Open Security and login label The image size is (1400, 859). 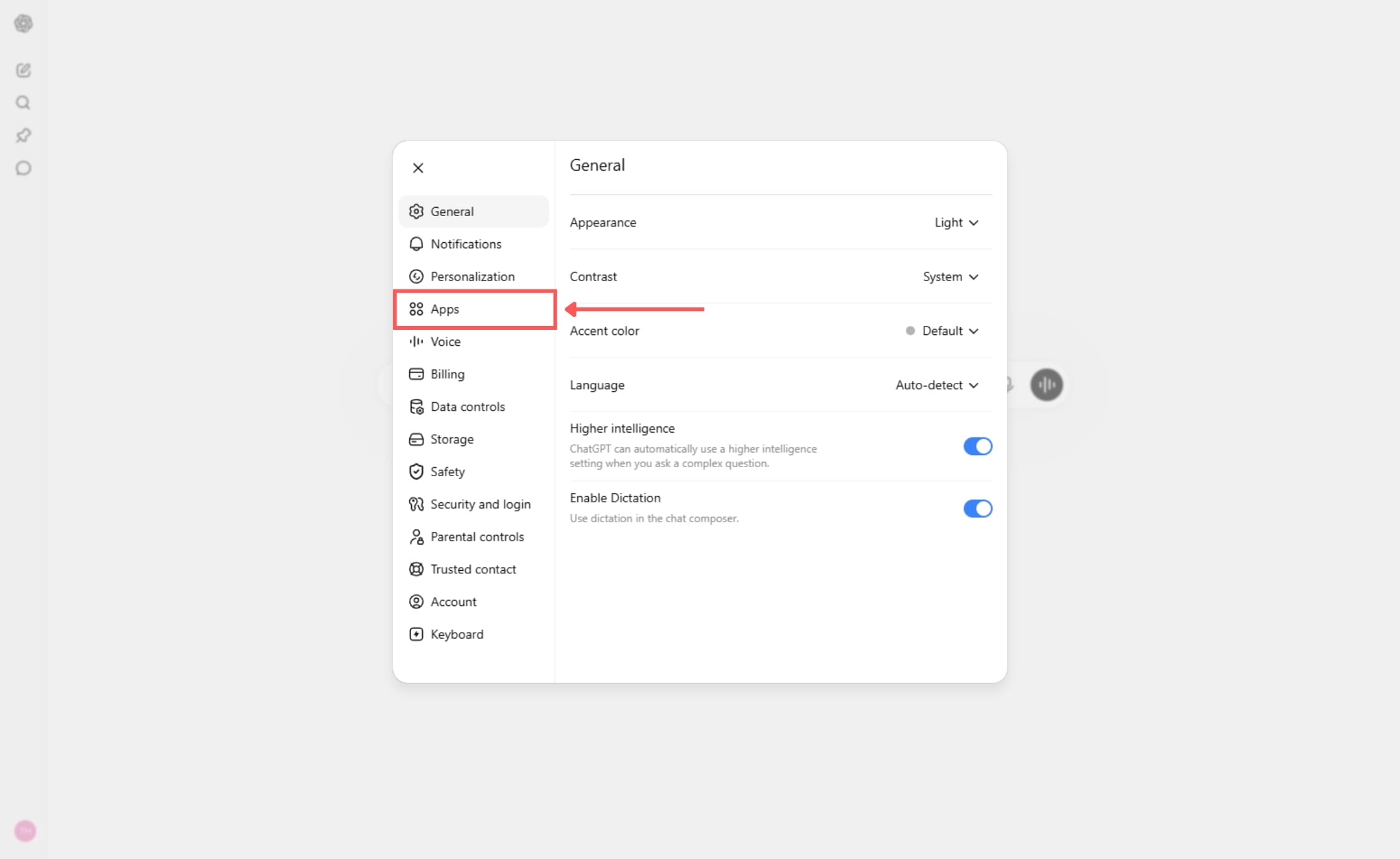[x=481, y=504]
